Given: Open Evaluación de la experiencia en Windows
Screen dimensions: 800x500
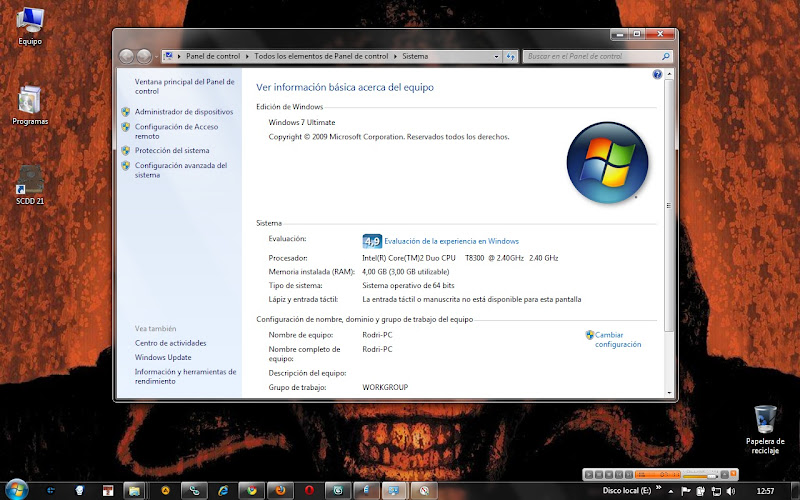Looking at the screenshot, I should coord(452,241).
